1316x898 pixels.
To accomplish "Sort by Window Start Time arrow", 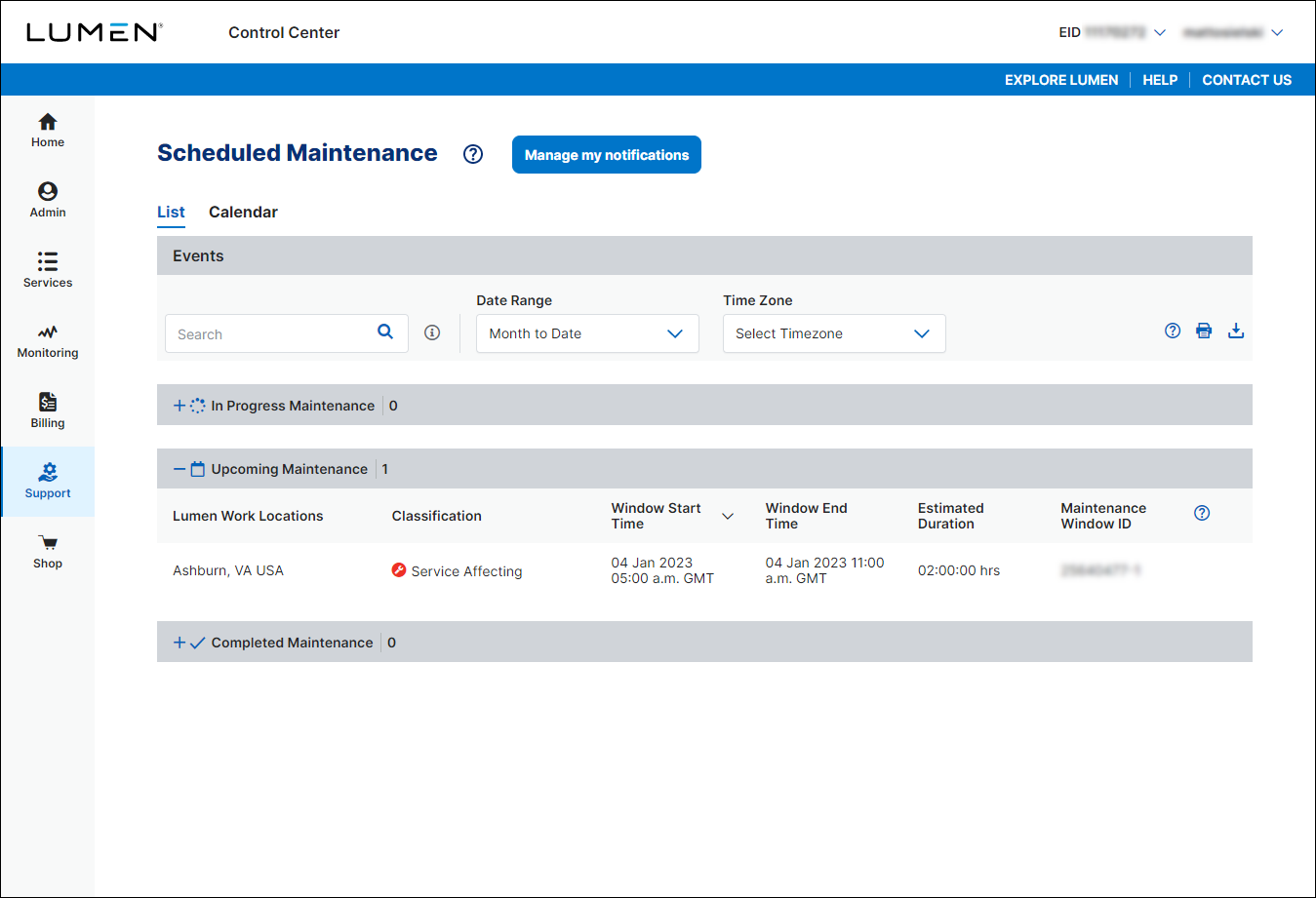I will tap(728, 516).
